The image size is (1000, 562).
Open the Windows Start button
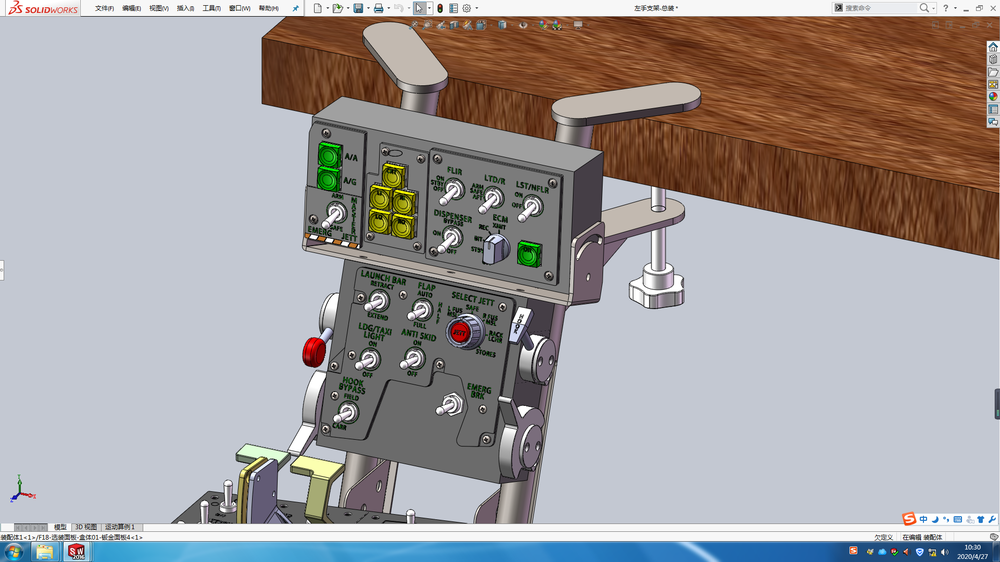point(13,552)
